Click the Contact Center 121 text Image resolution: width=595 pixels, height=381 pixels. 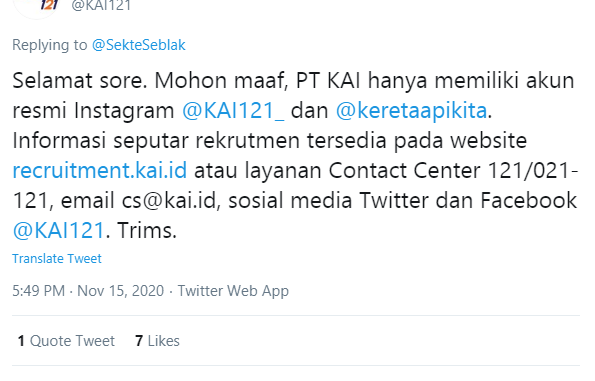(x=428, y=170)
